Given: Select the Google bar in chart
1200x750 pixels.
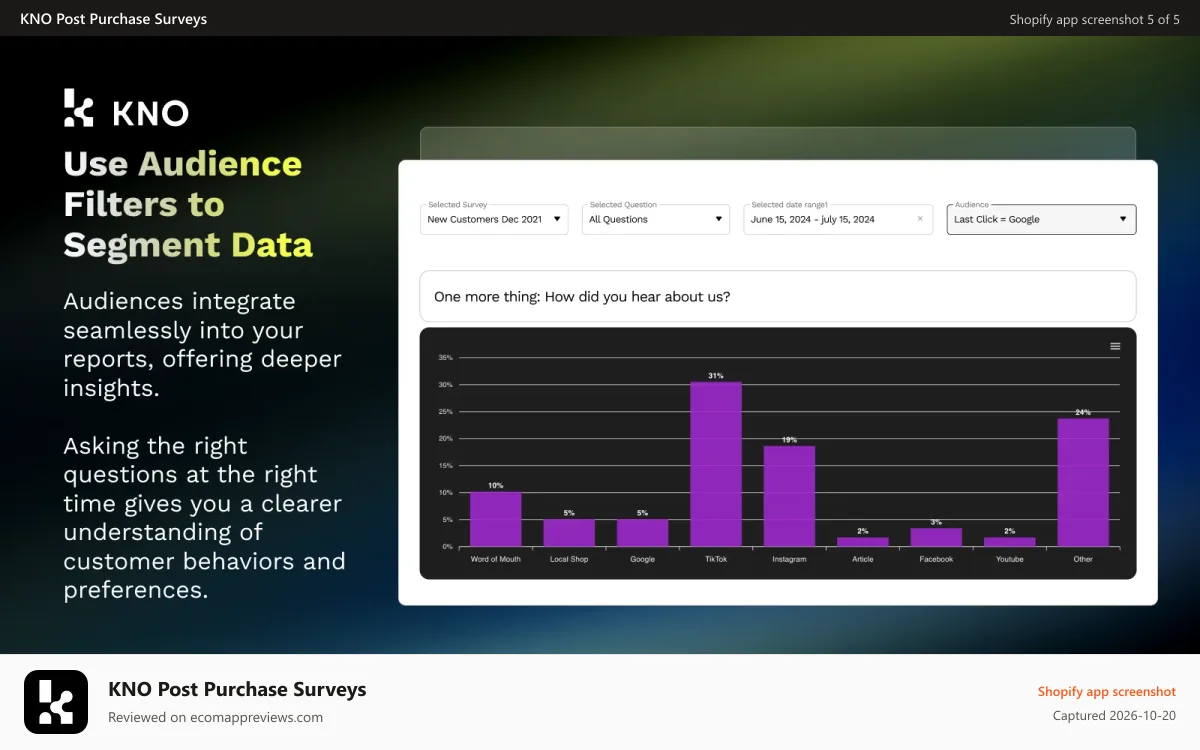Looking at the screenshot, I should point(642,533).
